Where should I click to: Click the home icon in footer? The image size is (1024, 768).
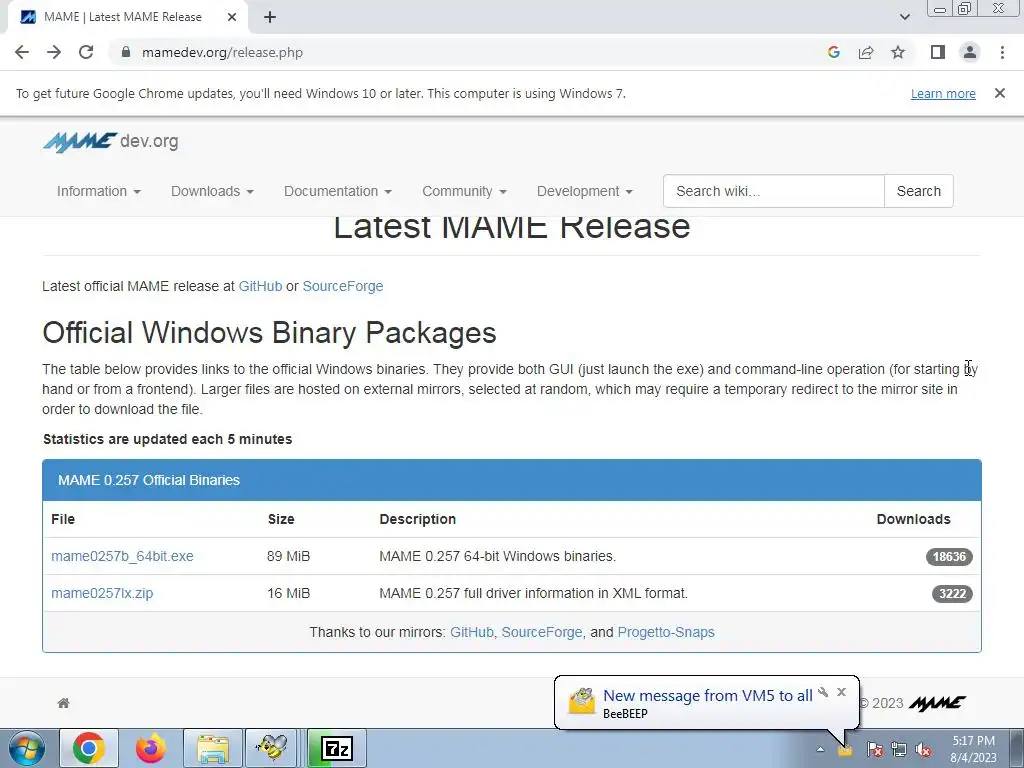[x=63, y=703]
